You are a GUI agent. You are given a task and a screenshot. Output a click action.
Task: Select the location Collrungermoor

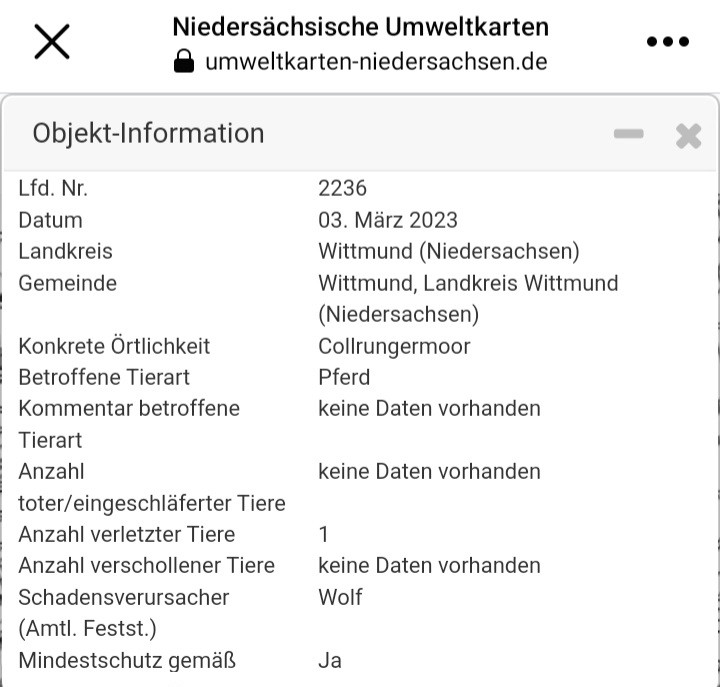click(394, 346)
